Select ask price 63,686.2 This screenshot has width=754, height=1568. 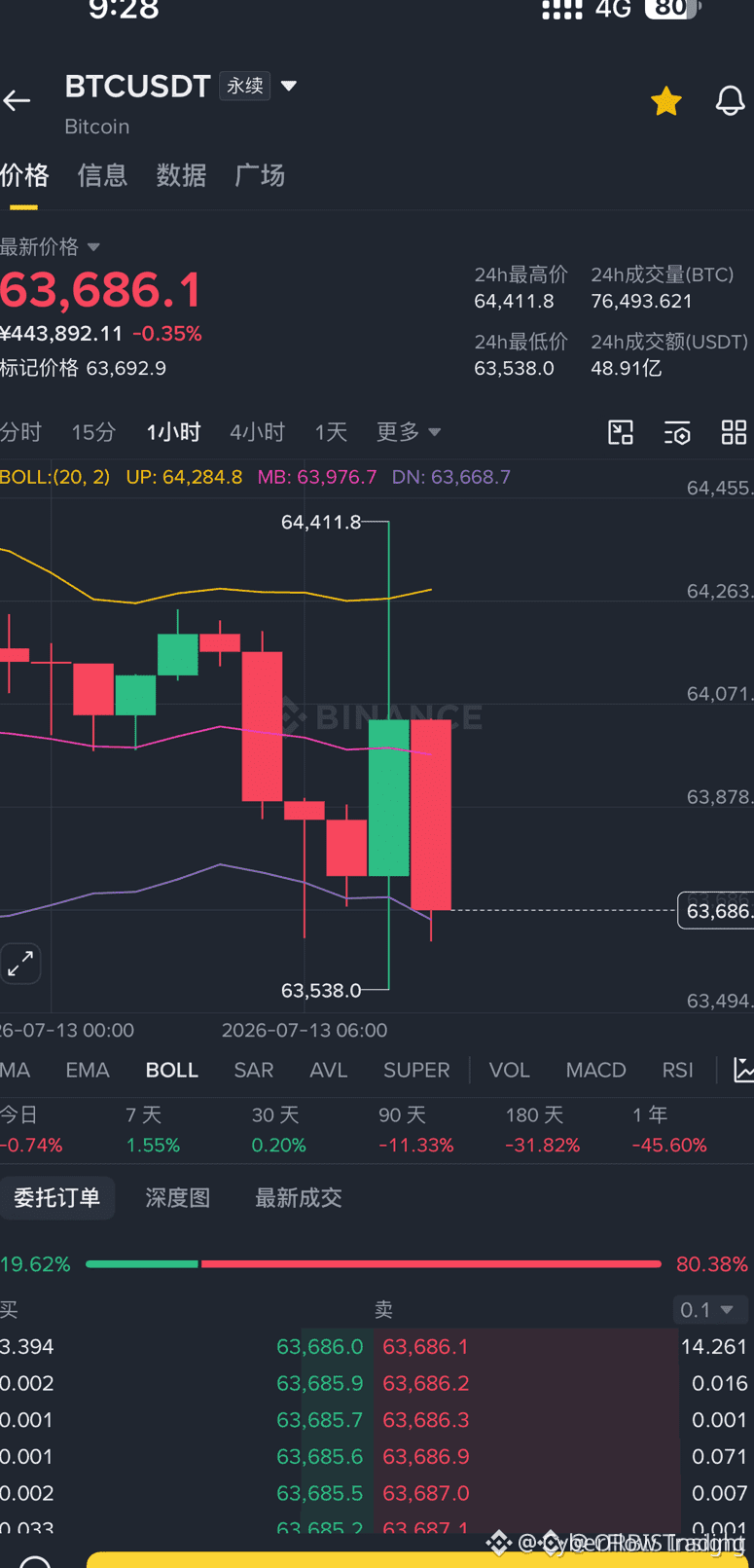pyautogui.click(x=426, y=1383)
